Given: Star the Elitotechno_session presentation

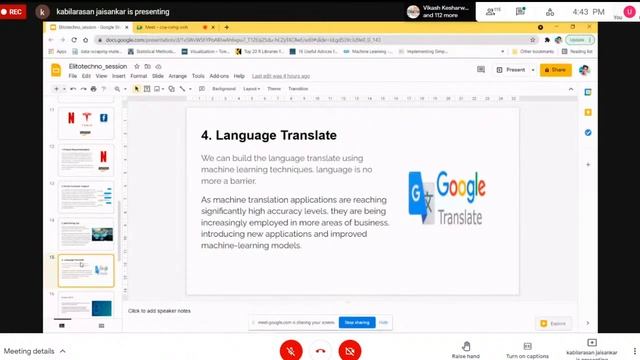Looking at the screenshot, I should click(x=137, y=66).
